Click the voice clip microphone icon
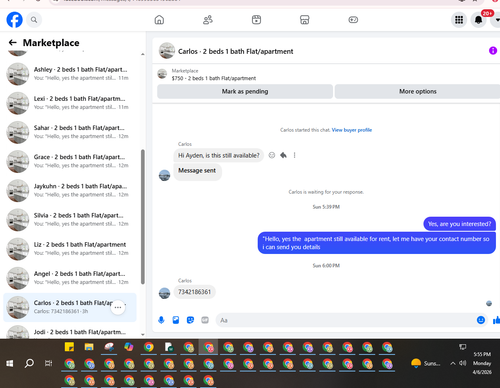Viewport: 500px width, 388px height. pos(161,320)
